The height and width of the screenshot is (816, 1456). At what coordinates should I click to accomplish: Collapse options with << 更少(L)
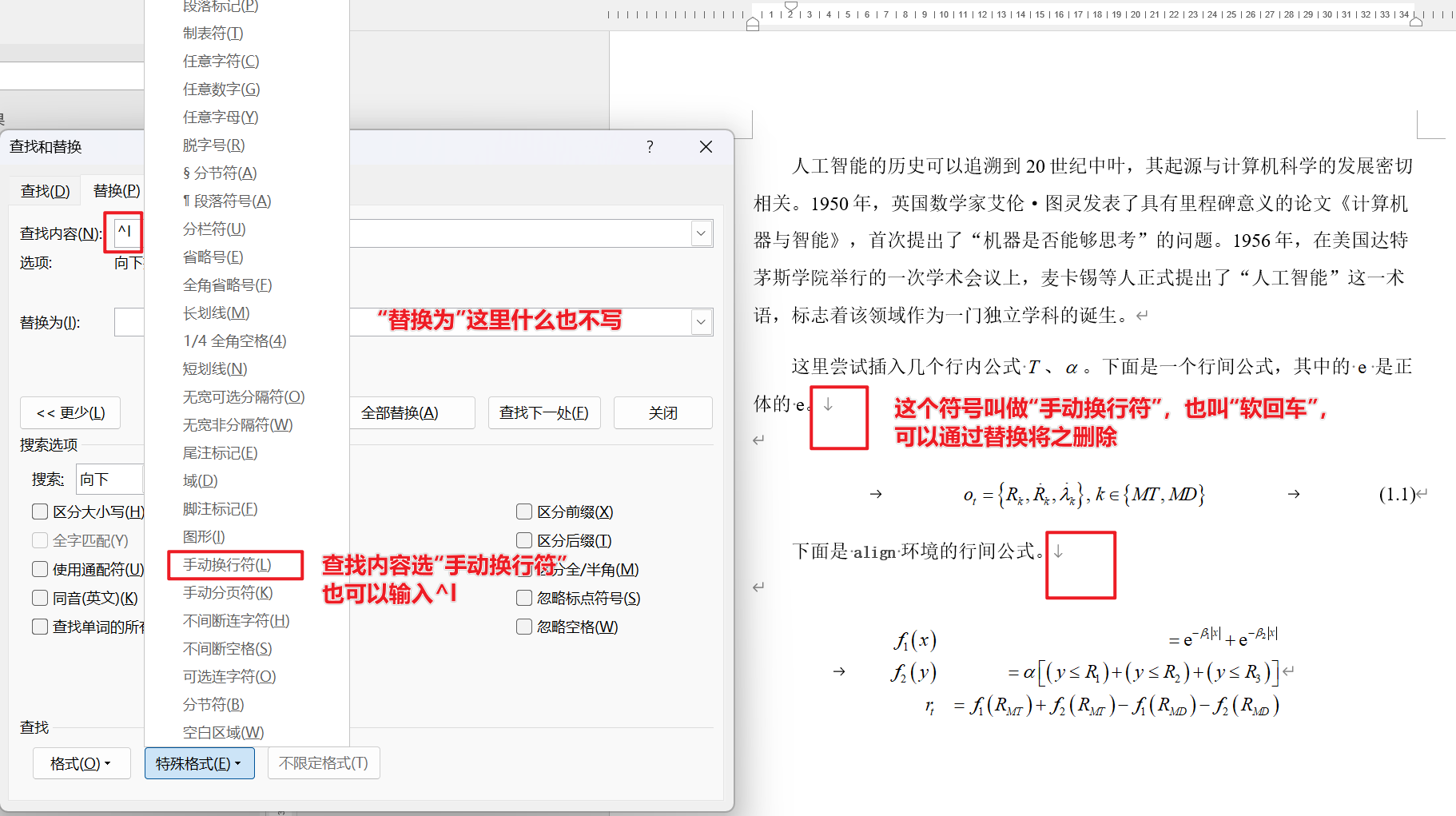pyautogui.click(x=70, y=413)
